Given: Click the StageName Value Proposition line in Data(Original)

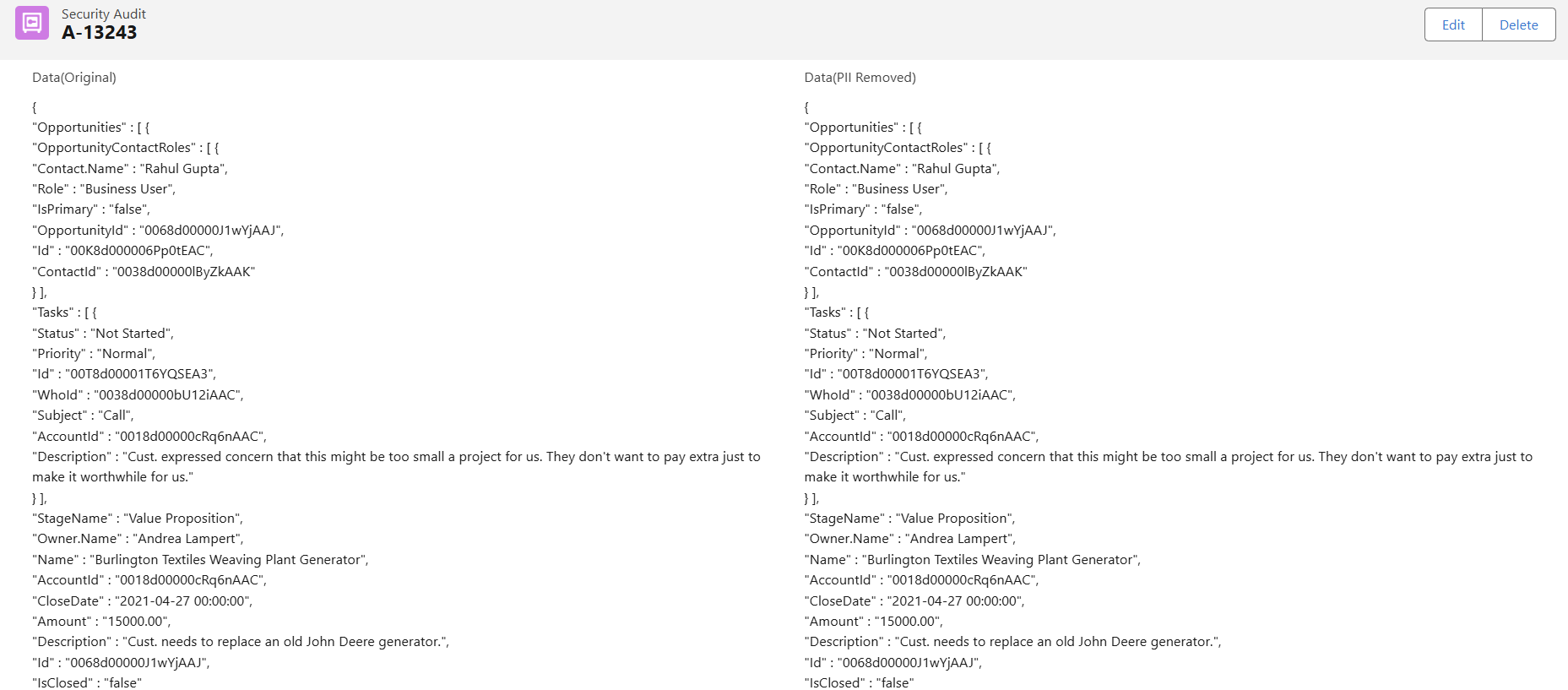Looking at the screenshot, I should (138, 519).
